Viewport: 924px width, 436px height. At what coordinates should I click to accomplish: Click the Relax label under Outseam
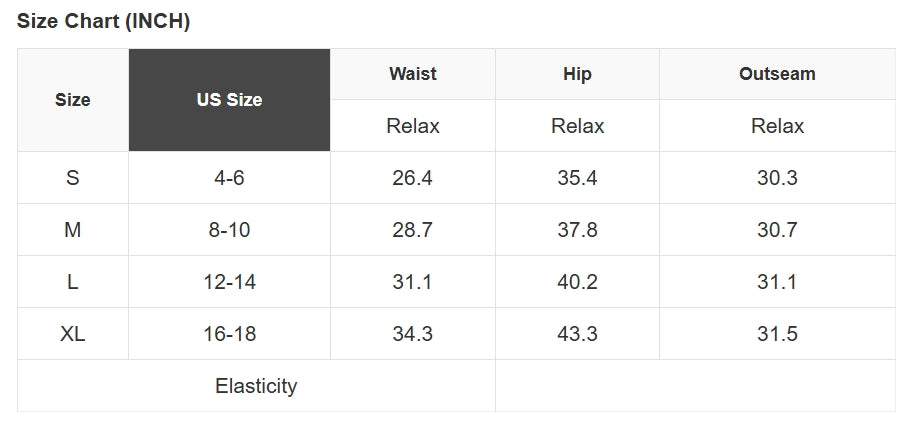777,126
